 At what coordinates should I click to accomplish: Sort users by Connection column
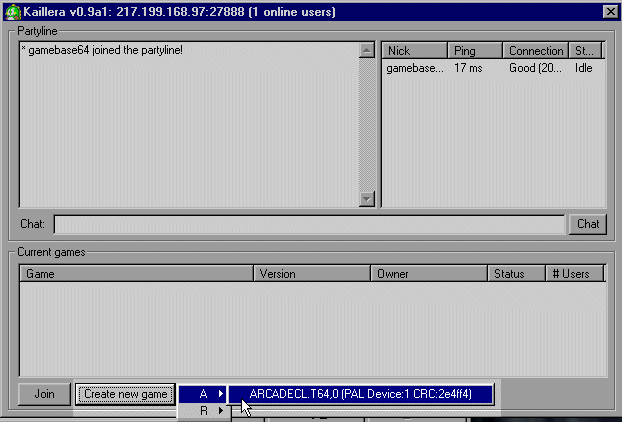(x=536, y=51)
